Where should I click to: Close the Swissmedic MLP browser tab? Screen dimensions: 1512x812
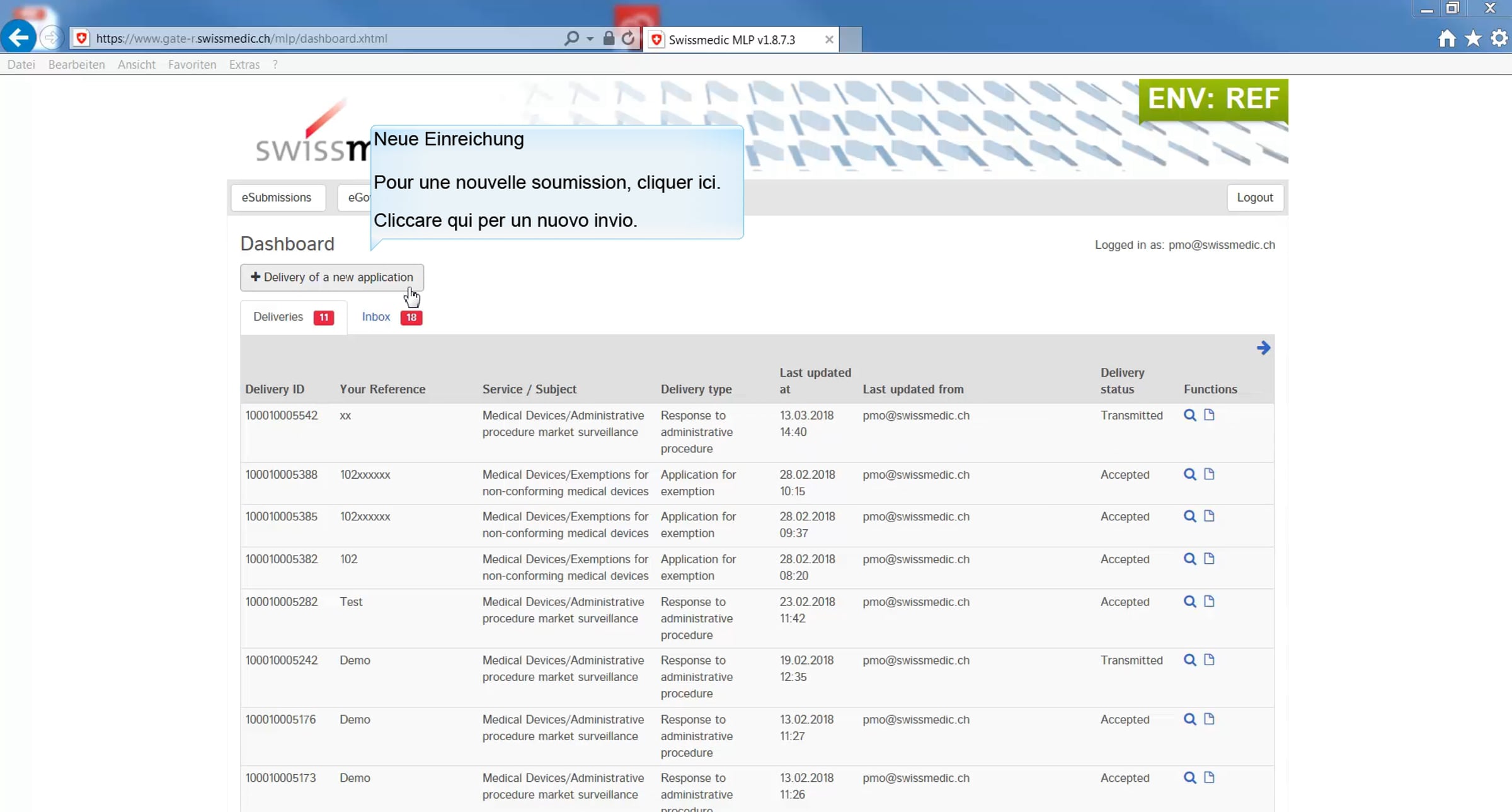pos(829,40)
